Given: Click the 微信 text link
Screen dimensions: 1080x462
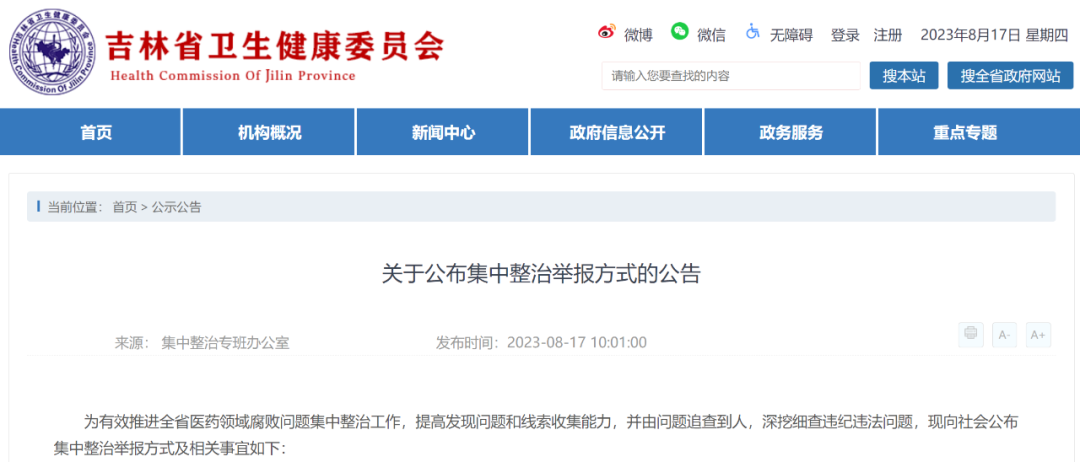Looking at the screenshot, I should 712,35.
